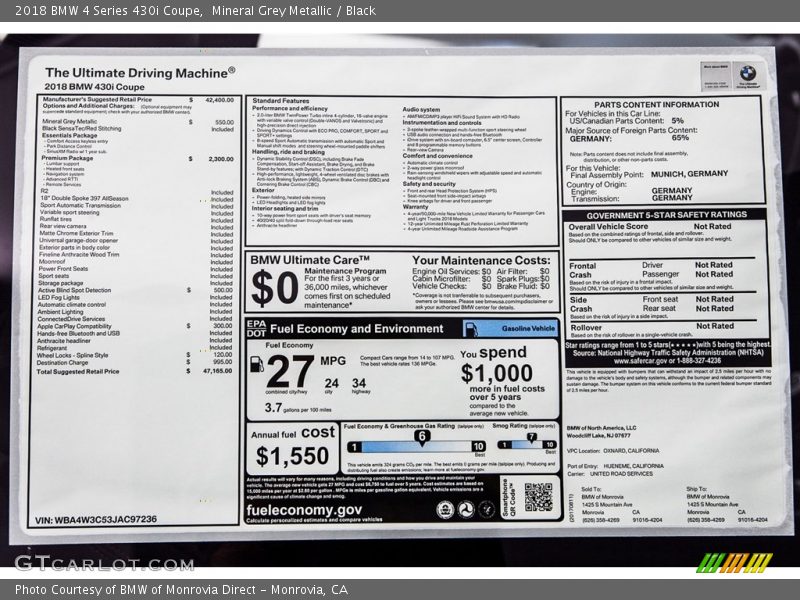Click 'Destination Charge' line
This screenshot has height=600, width=800.
click(62, 362)
